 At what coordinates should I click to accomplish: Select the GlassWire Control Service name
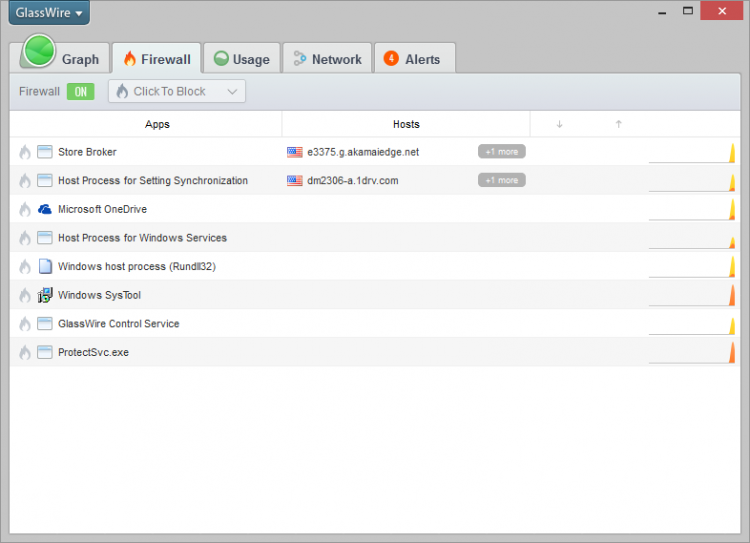click(x=119, y=324)
